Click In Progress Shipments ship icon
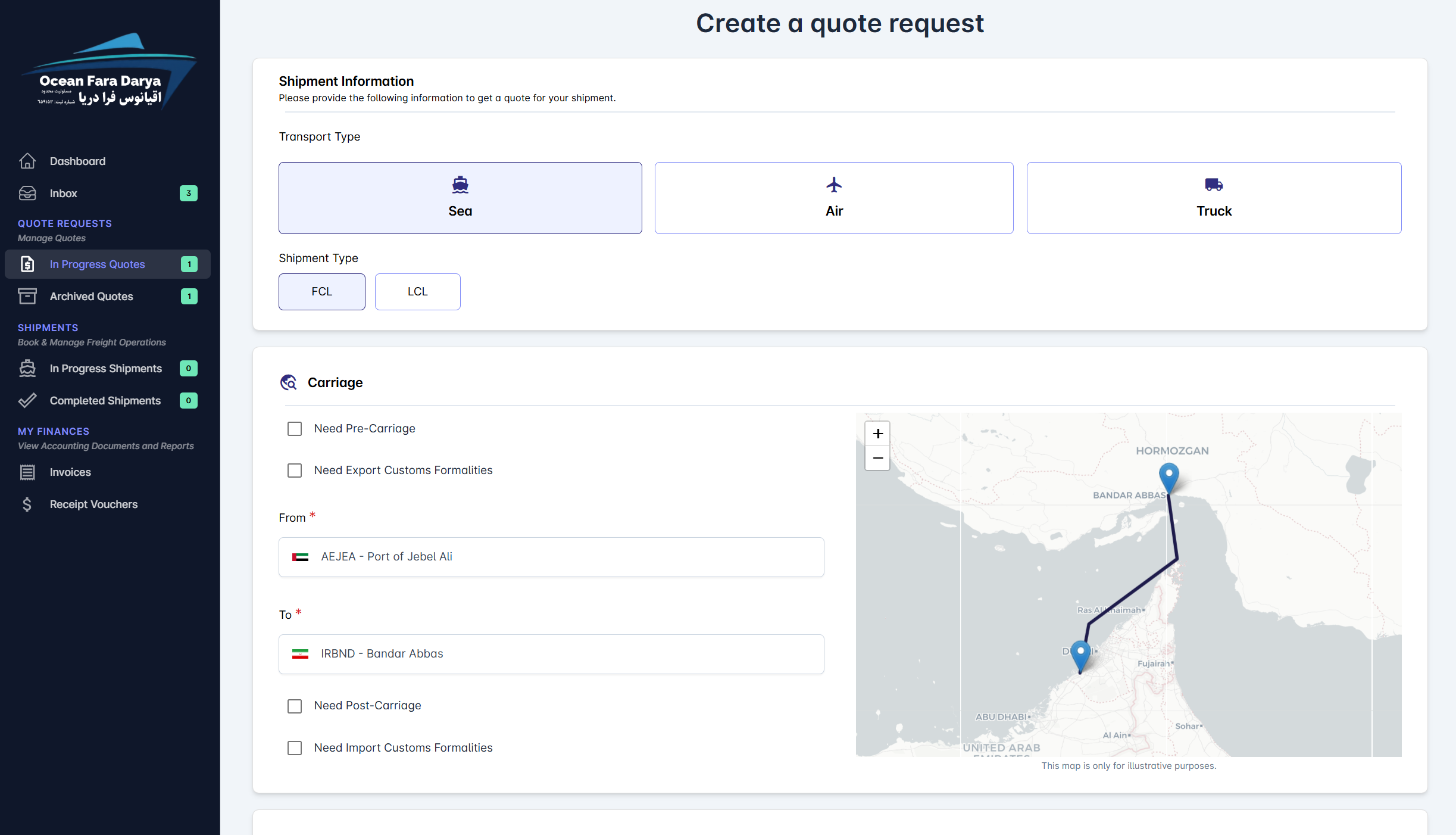This screenshot has width=1456, height=835. tap(27, 368)
